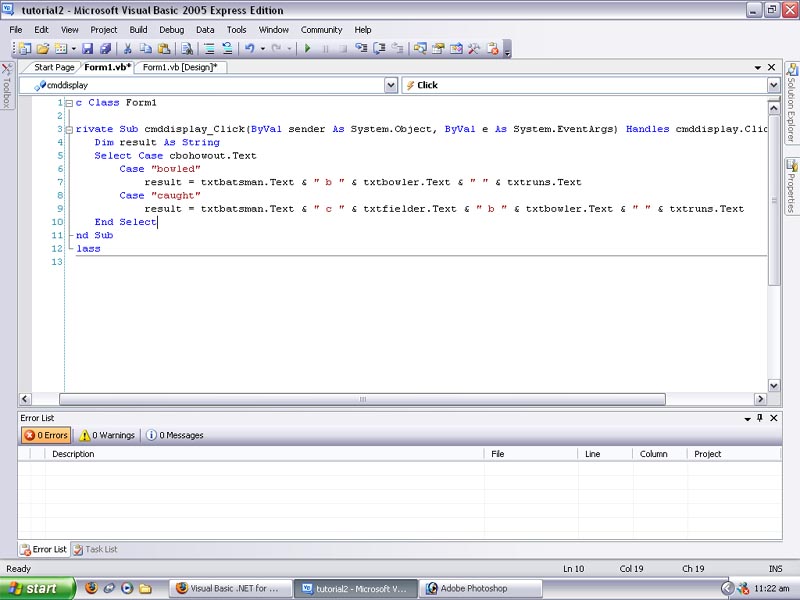Open the cmddisplay class name dropdown
Image resolution: width=800 pixels, height=600 pixels.
pos(391,85)
